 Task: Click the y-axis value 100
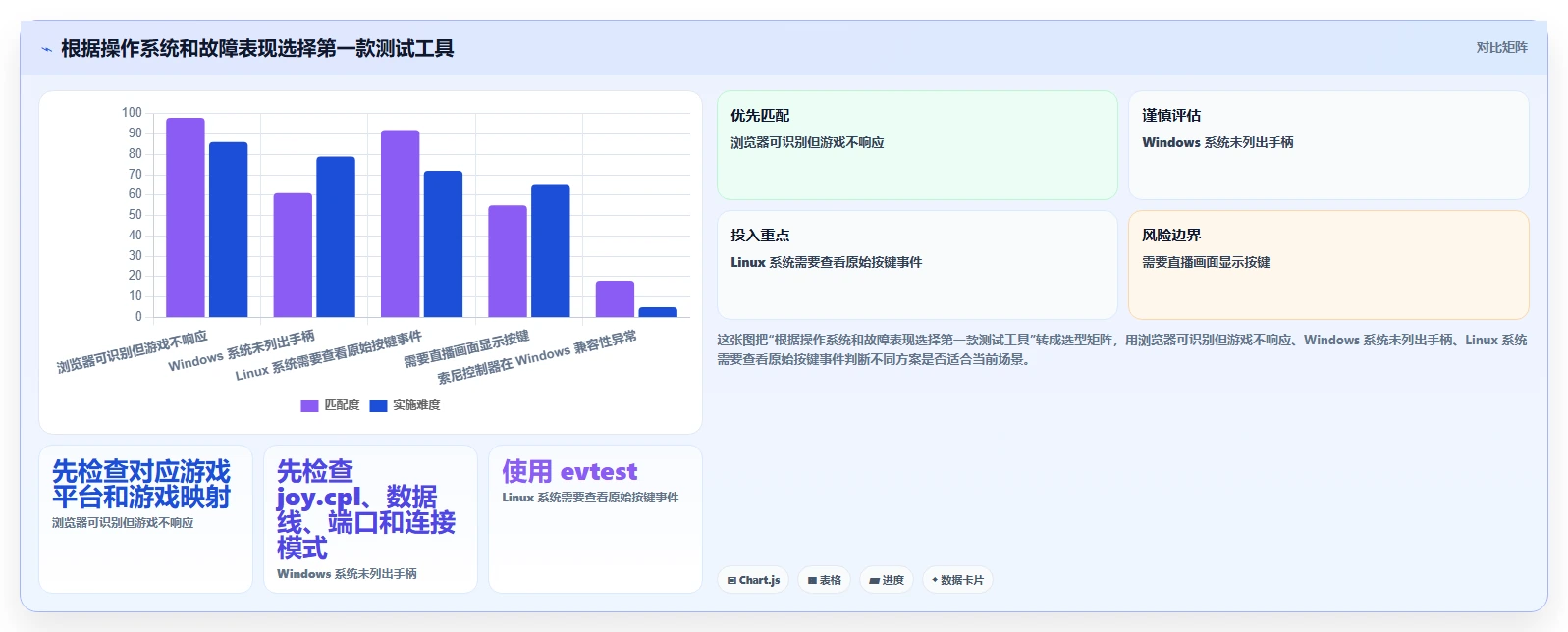[x=132, y=113]
